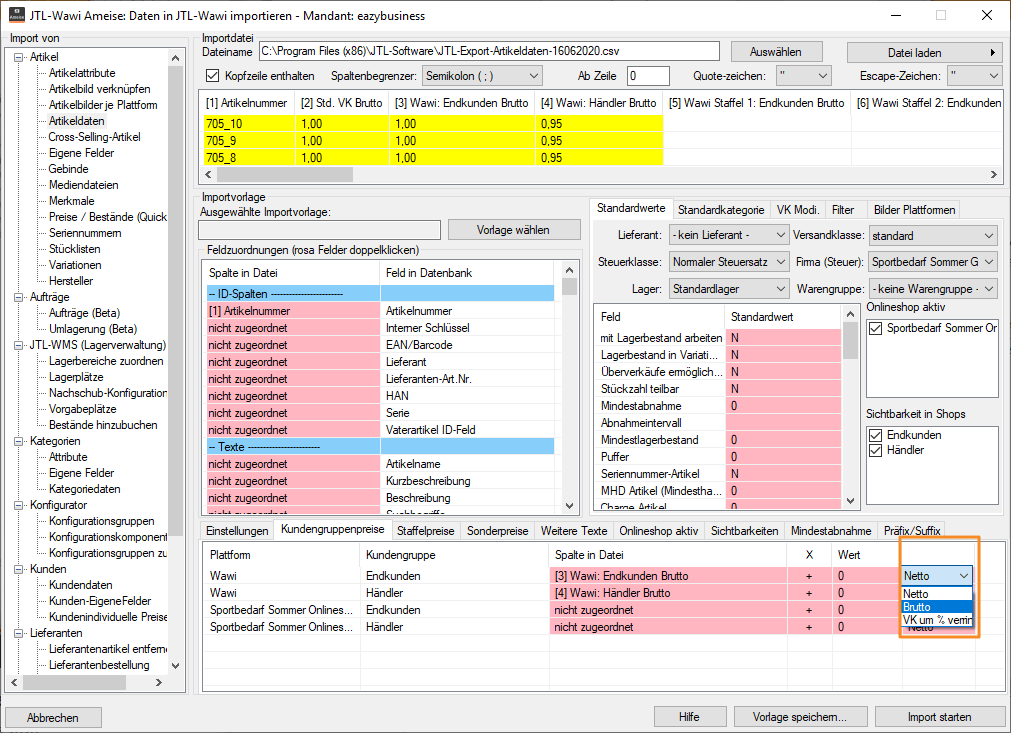Switch to the VK Modi. tab
Screen dimensions: 1011x733
[798, 210]
